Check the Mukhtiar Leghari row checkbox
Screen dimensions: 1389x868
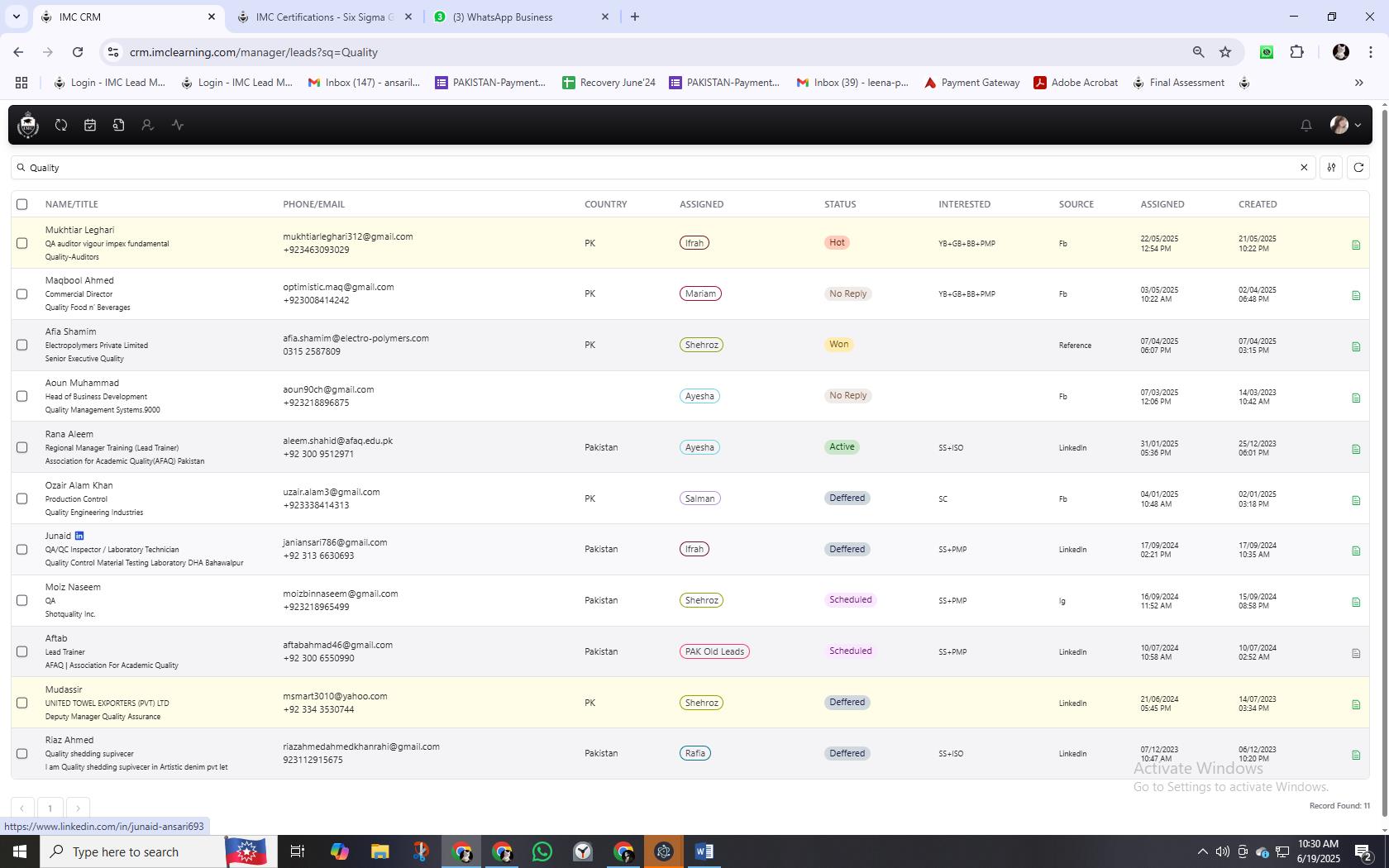coord(22,243)
